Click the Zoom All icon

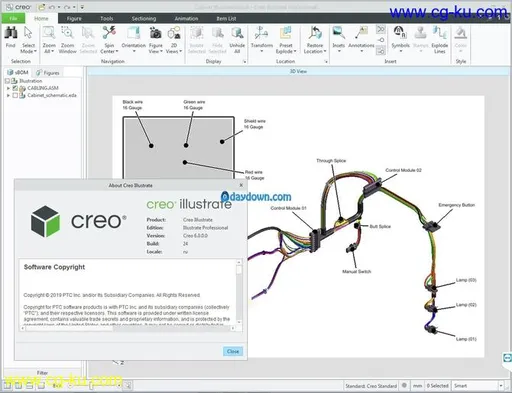49,33
